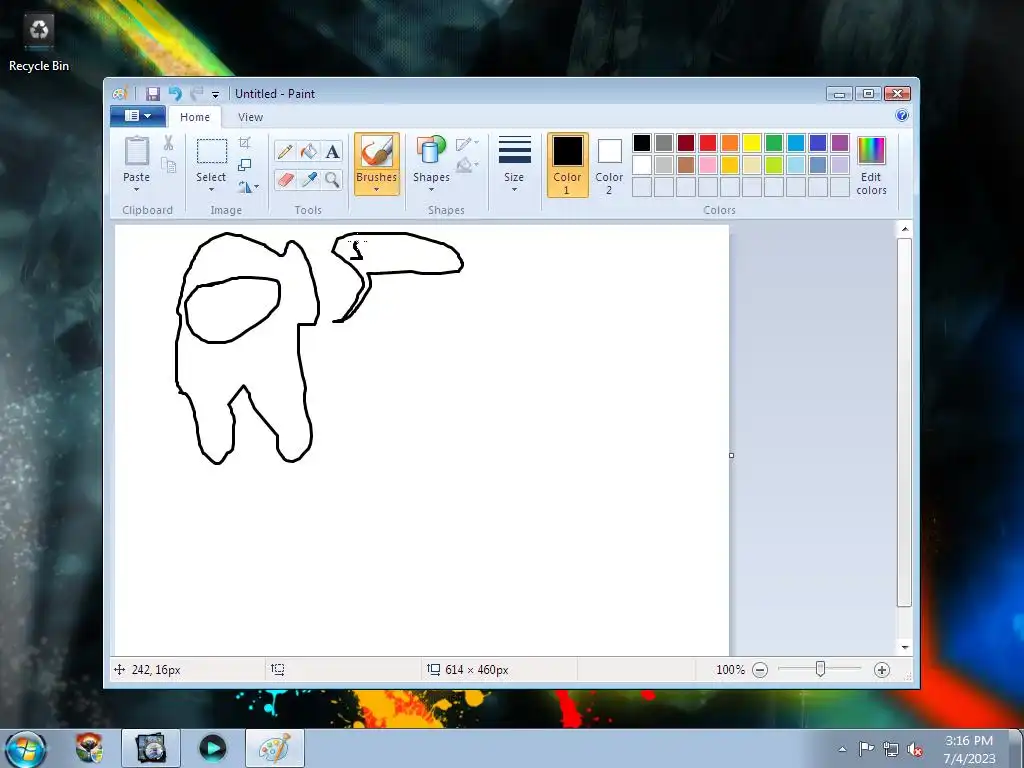
Task: Open Customize Quick Access Toolbar dropdown
Action: [216, 95]
